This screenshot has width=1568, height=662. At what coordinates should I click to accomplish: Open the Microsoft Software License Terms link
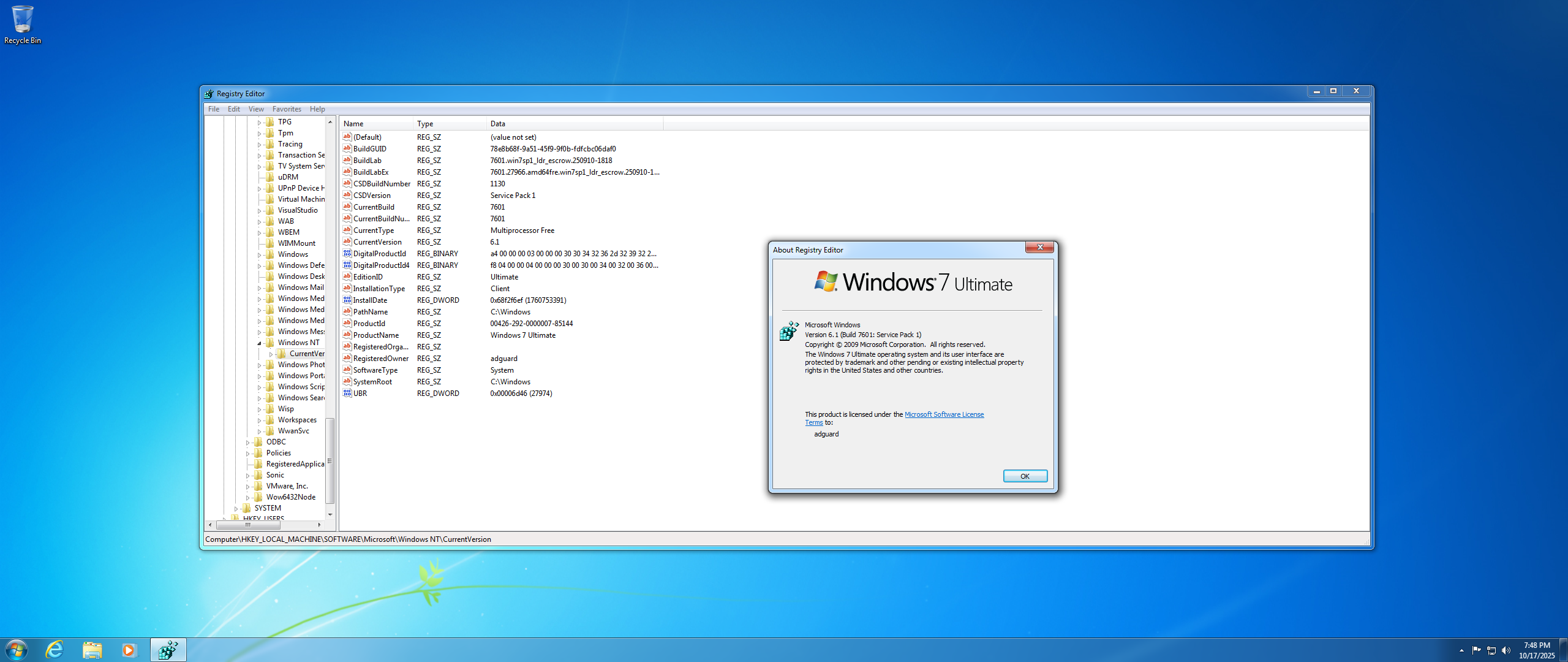[944, 414]
